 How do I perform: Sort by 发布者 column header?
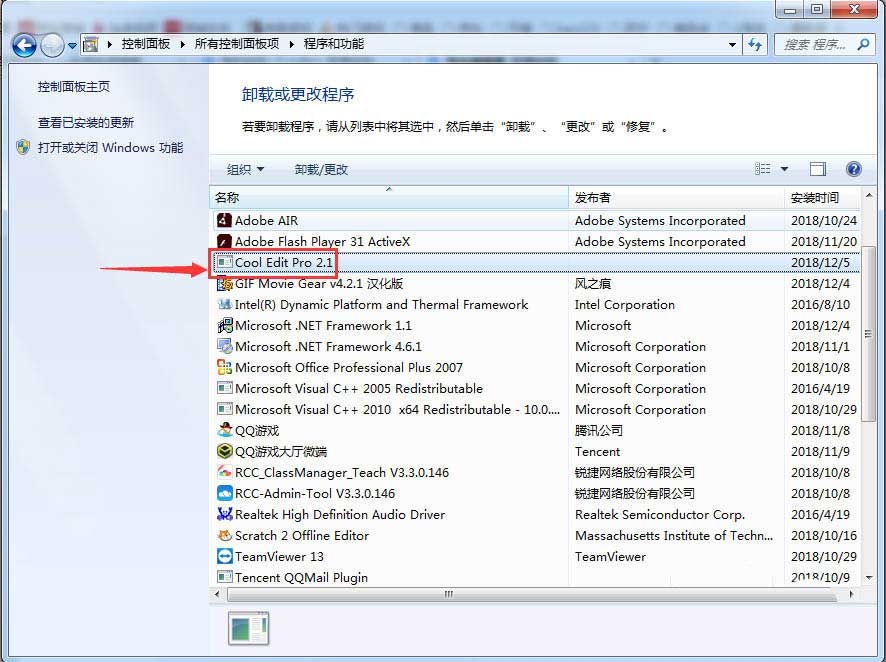[676, 198]
